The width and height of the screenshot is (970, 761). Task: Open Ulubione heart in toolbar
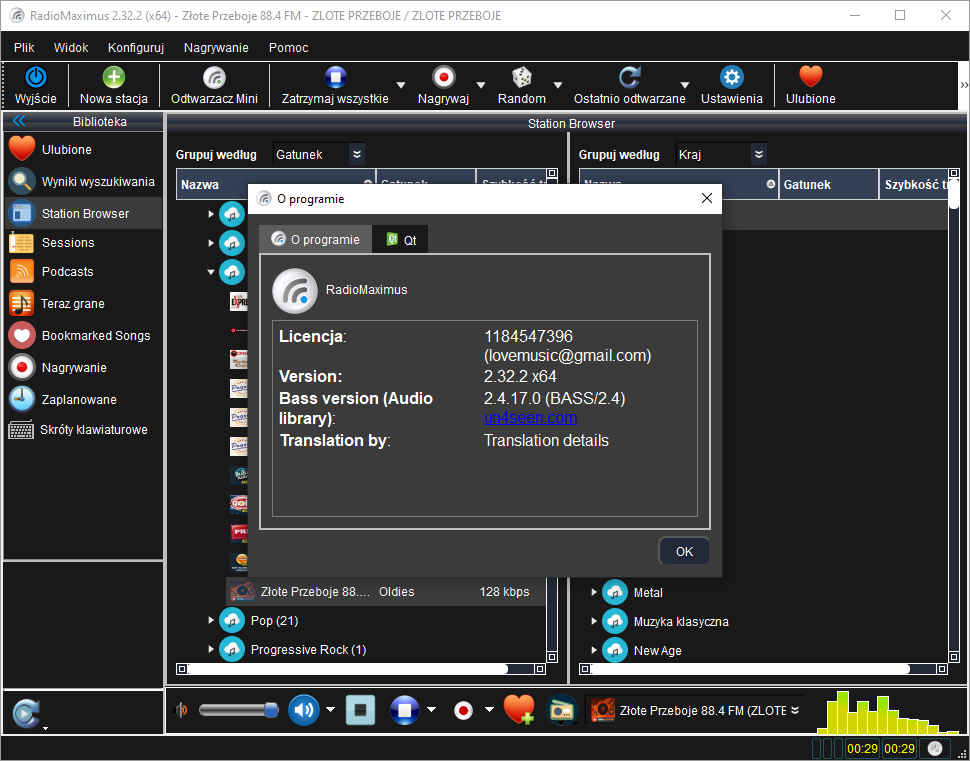coord(810,85)
